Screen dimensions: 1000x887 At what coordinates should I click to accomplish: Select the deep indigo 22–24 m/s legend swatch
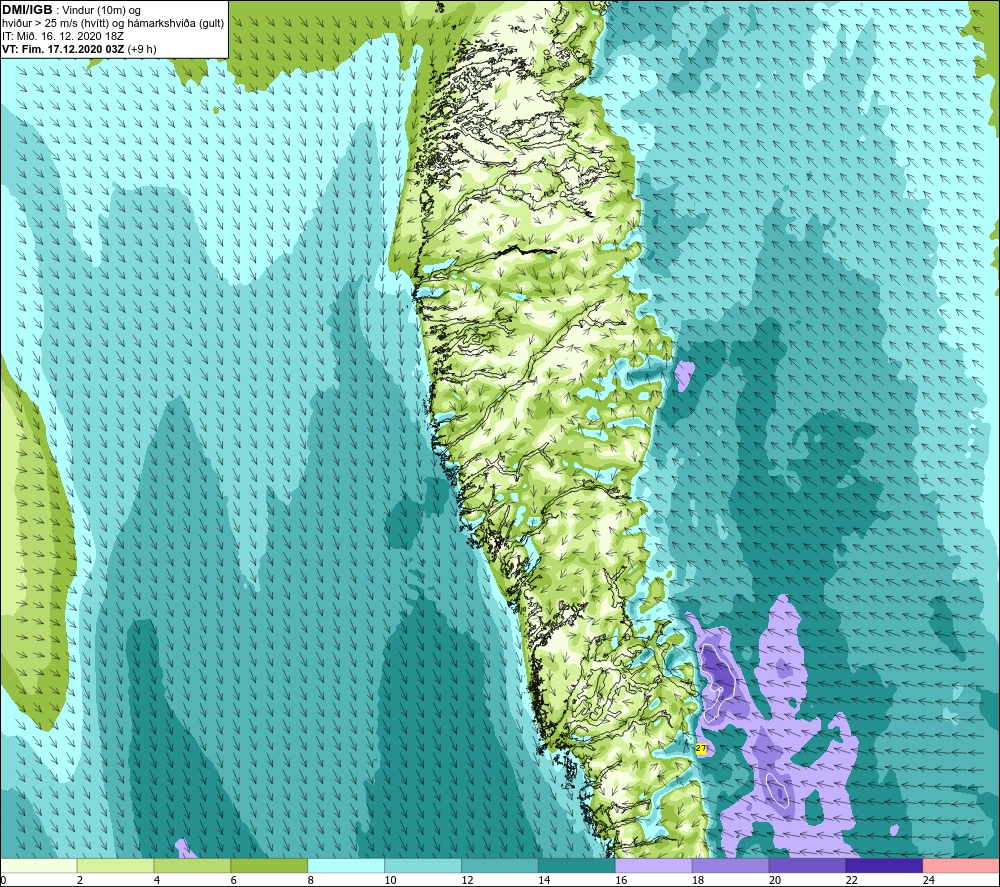click(x=884, y=865)
